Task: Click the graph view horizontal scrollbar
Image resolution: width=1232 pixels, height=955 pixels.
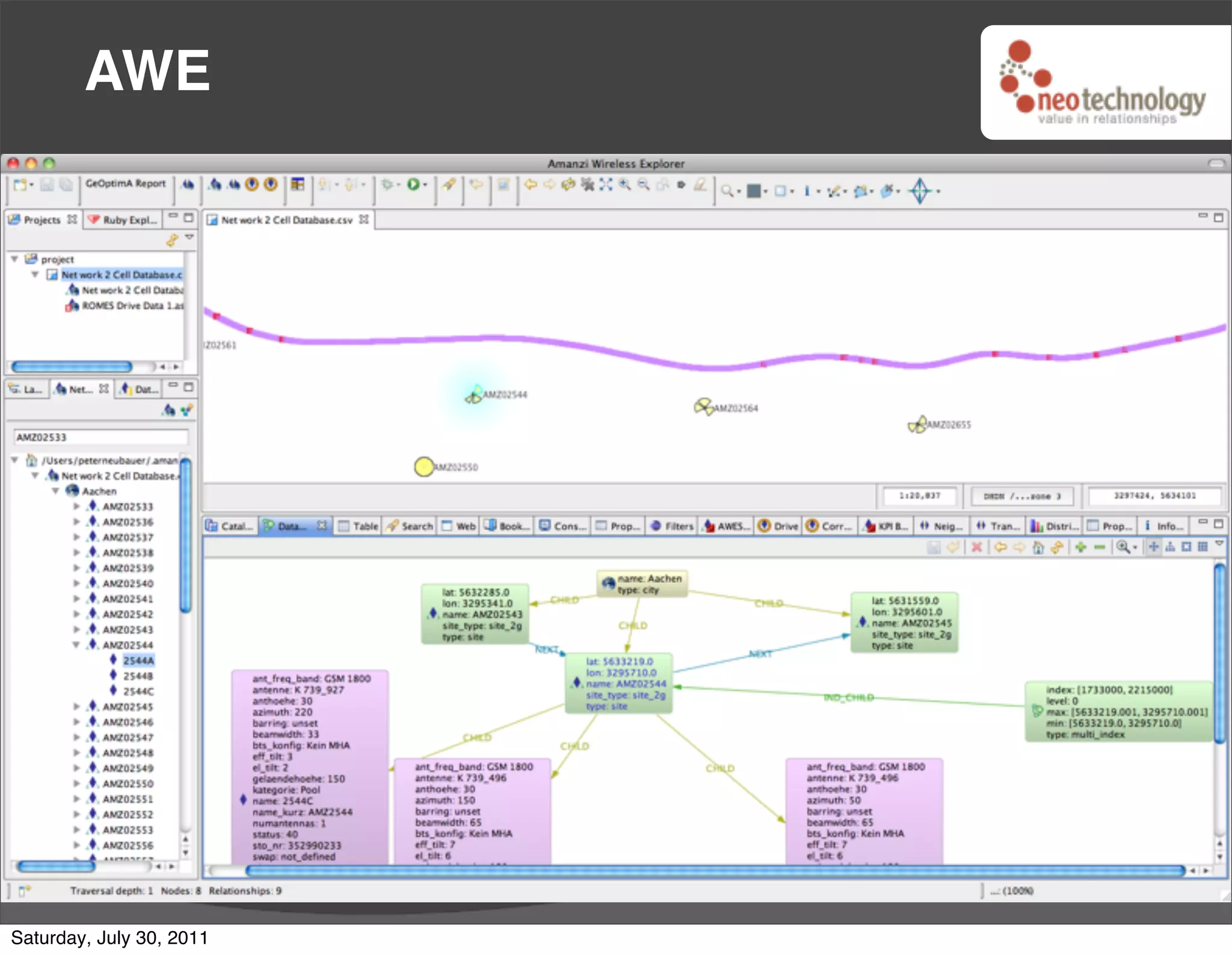Action: (715, 870)
